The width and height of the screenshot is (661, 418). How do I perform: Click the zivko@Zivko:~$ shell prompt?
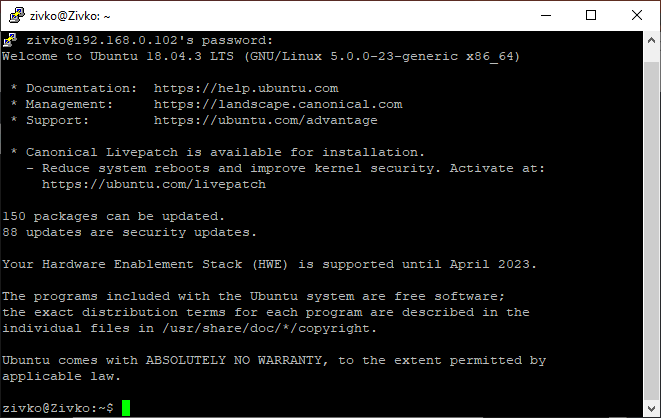pyautogui.click(x=58, y=408)
